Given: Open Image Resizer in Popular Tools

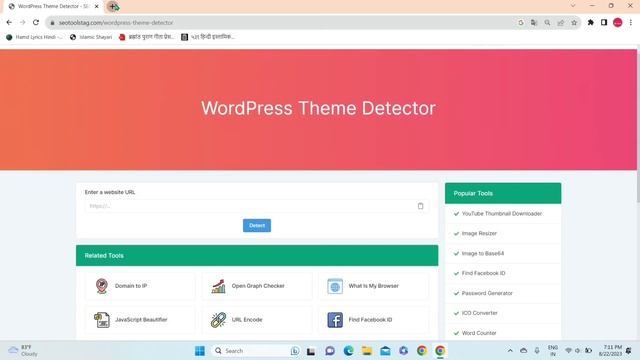Looking at the screenshot, I should [479, 233].
